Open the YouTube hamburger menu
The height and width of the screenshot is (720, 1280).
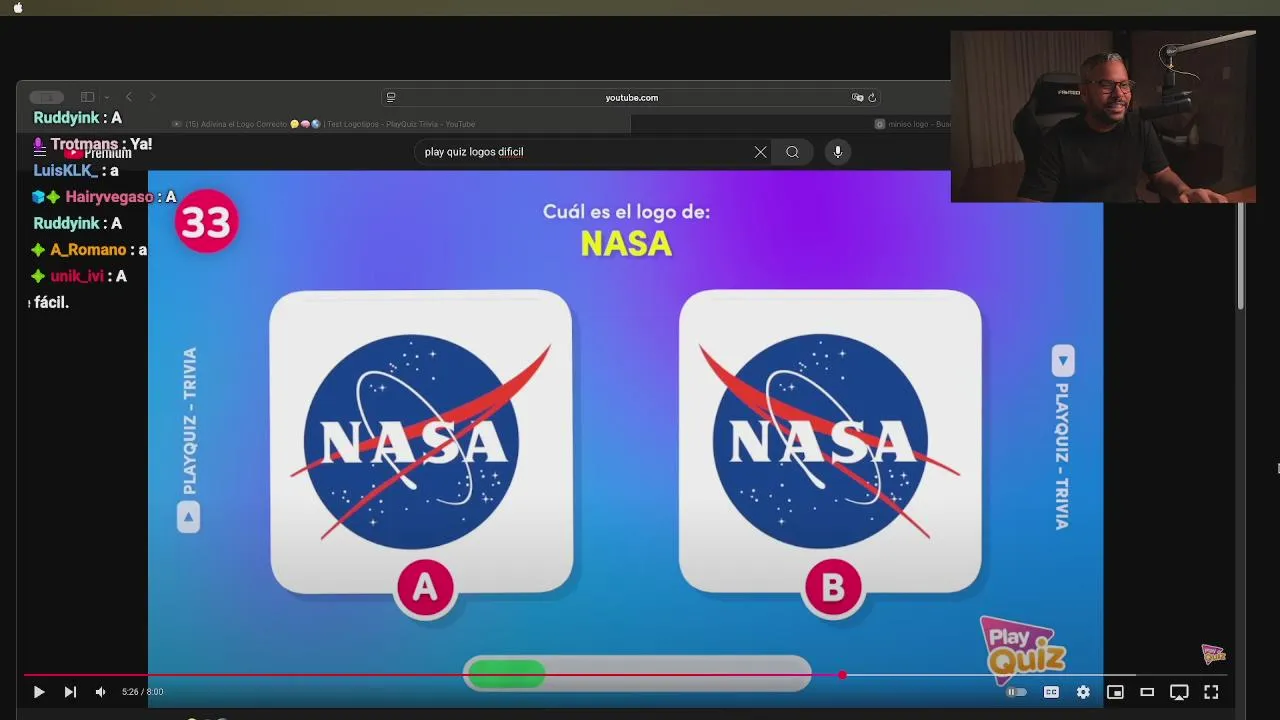[x=39, y=152]
